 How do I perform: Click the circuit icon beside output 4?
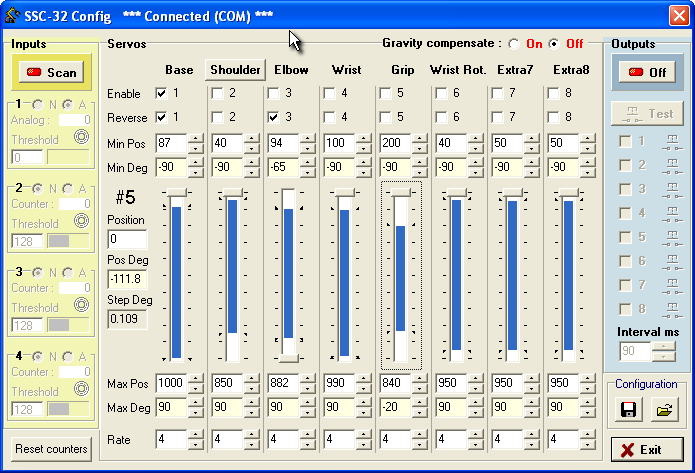672,214
